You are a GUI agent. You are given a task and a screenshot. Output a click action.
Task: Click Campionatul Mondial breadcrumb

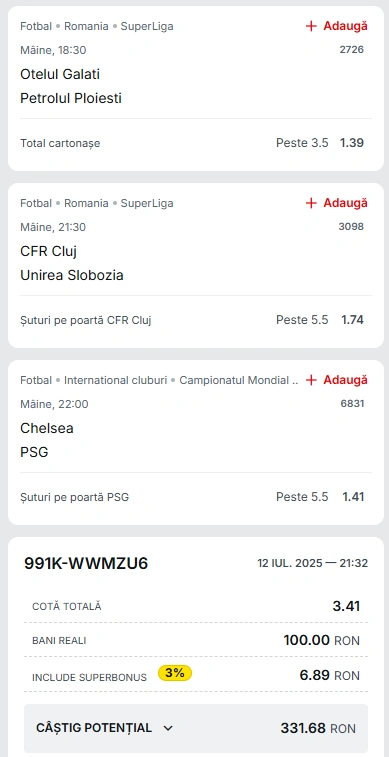coord(239,380)
